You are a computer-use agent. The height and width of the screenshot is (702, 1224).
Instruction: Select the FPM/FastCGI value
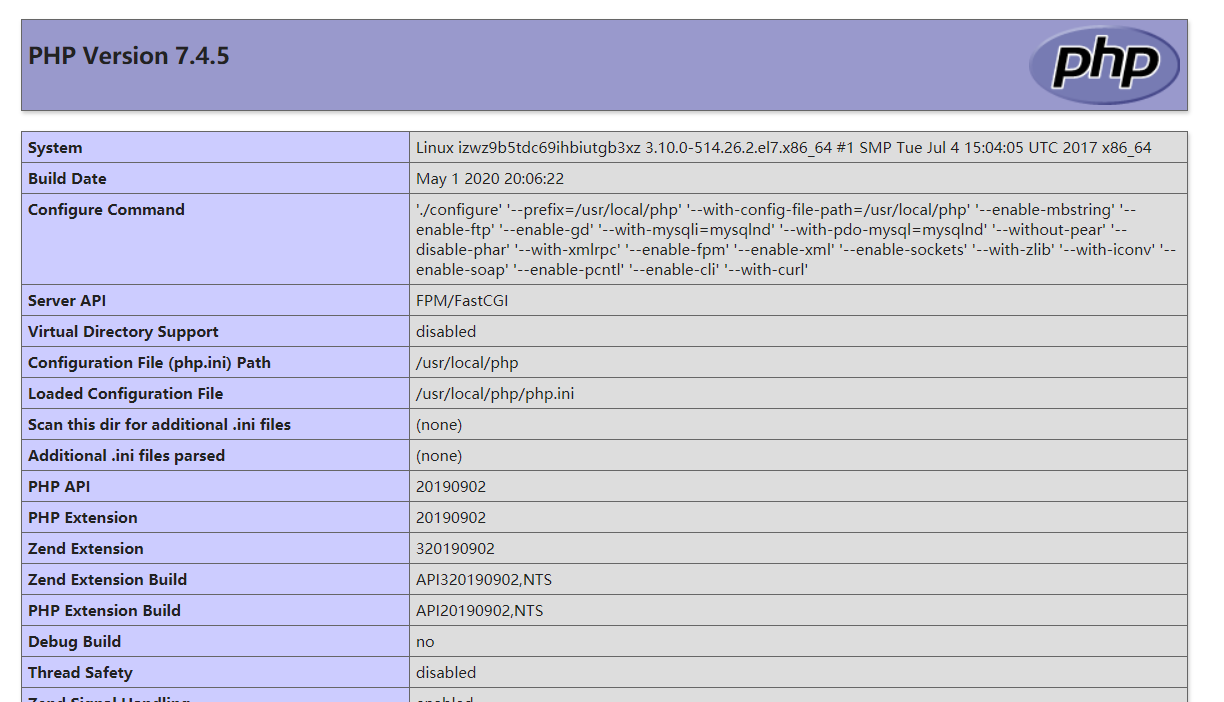[x=462, y=301]
